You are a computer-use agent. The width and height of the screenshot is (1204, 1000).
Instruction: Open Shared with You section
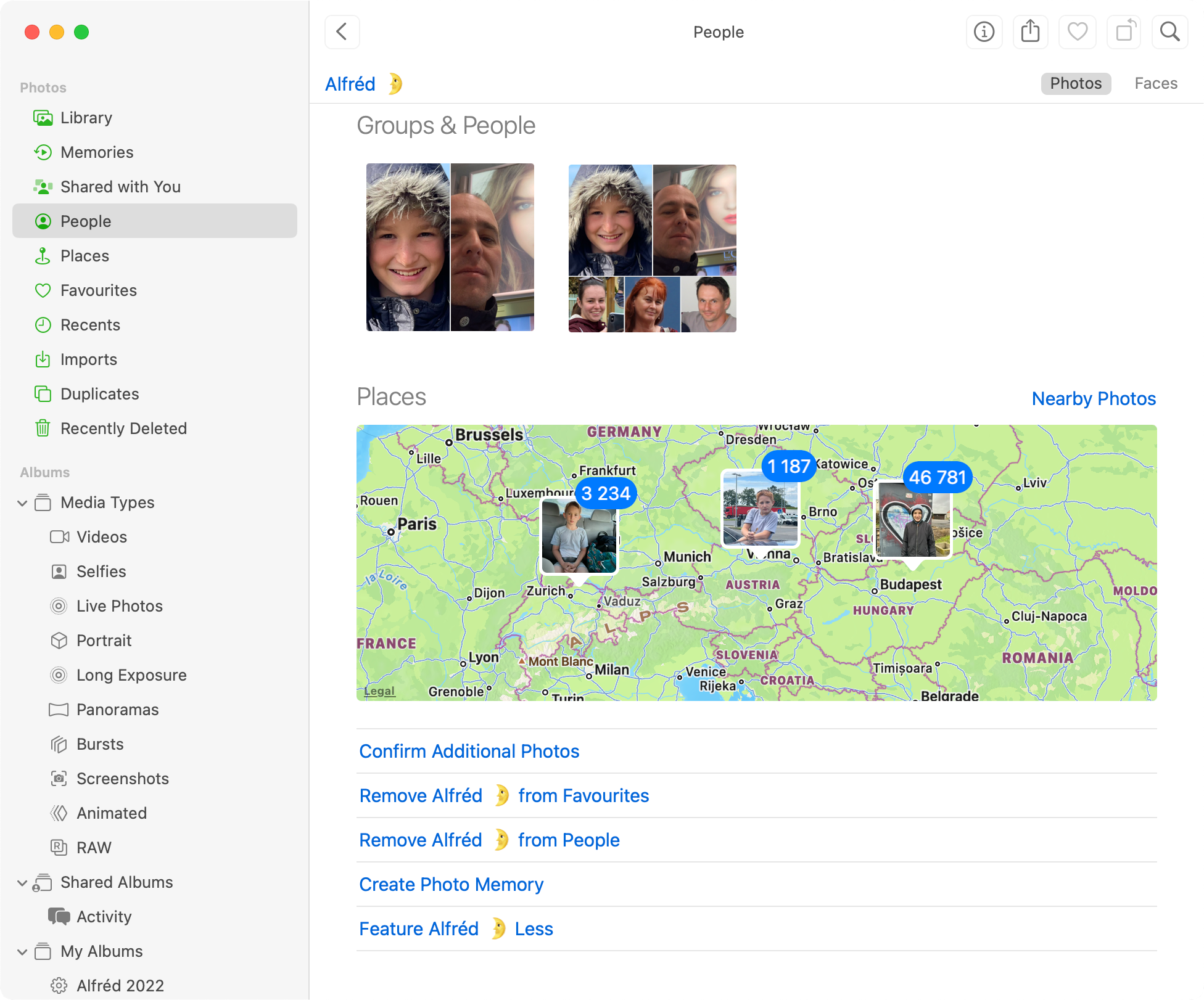coord(154,187)
